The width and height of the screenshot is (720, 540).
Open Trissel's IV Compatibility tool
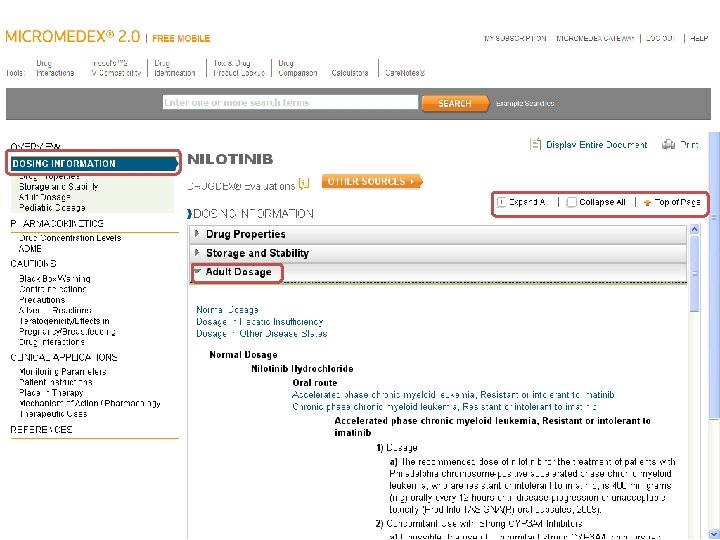point(116,68)
